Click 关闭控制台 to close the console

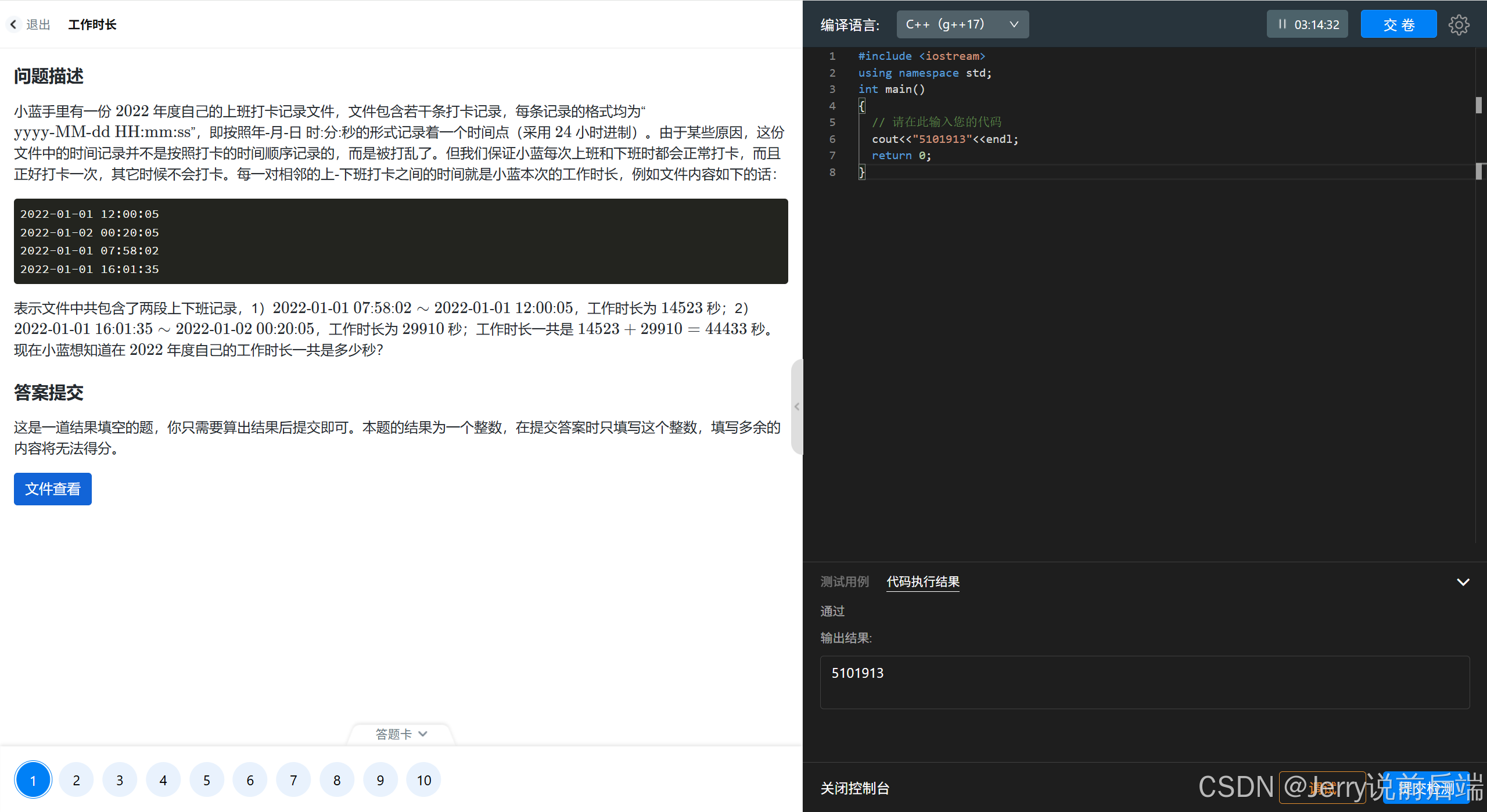pyautogui.click(x=854, y=788)
